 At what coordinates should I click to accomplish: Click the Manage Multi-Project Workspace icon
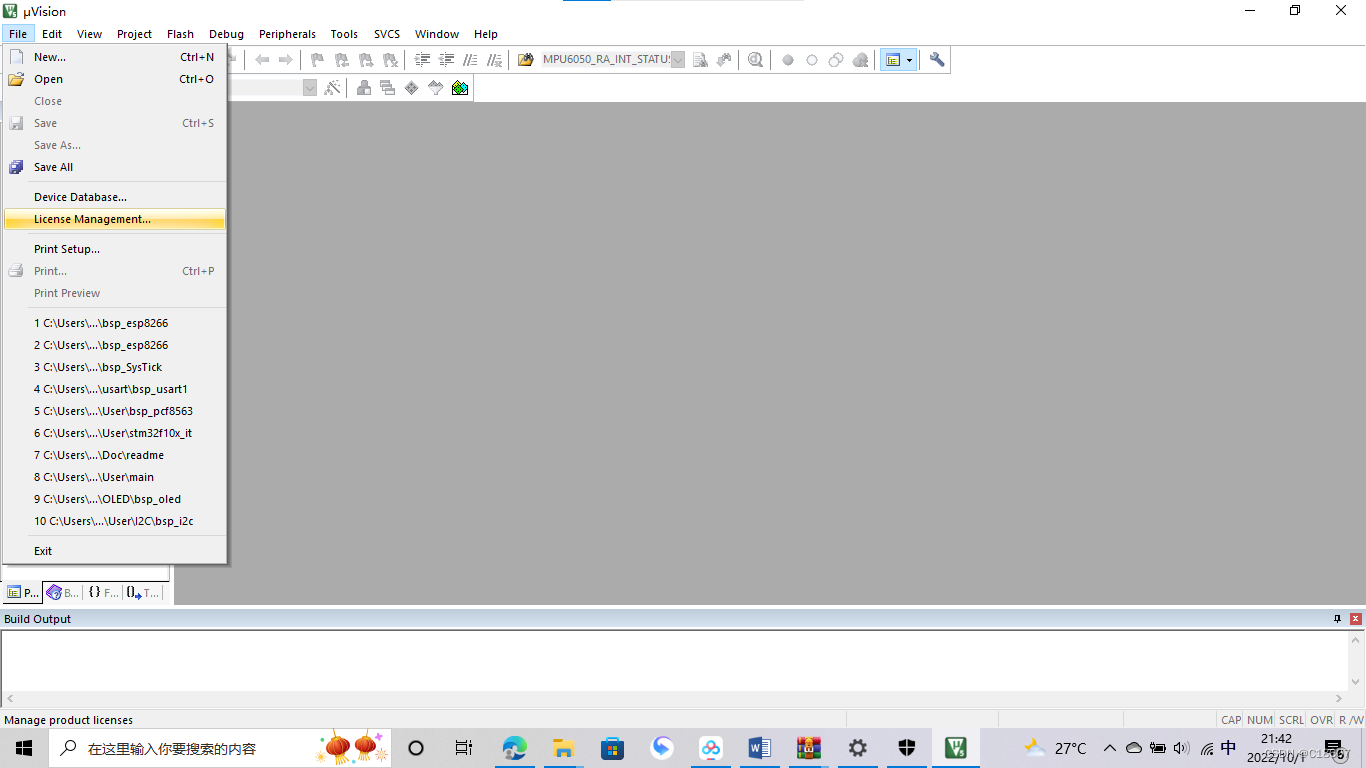click(x=388, y=88)
